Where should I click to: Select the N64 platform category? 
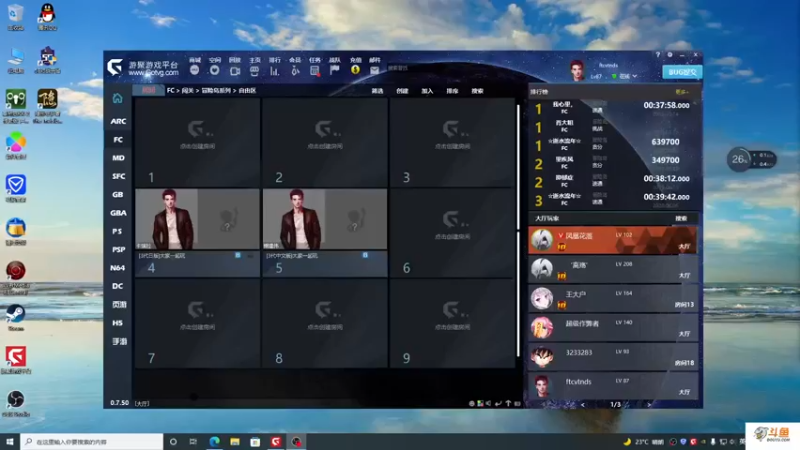[118, 268]
